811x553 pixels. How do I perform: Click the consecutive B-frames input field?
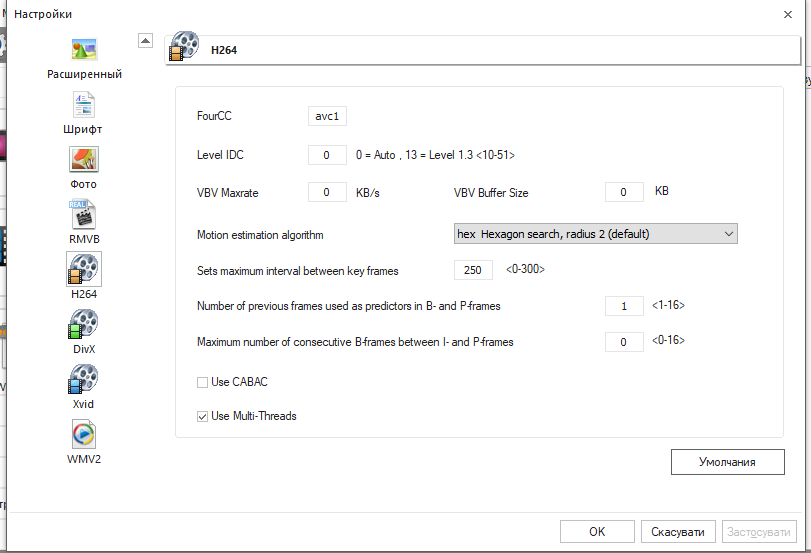pyautogui.click(x=624, y=342)
